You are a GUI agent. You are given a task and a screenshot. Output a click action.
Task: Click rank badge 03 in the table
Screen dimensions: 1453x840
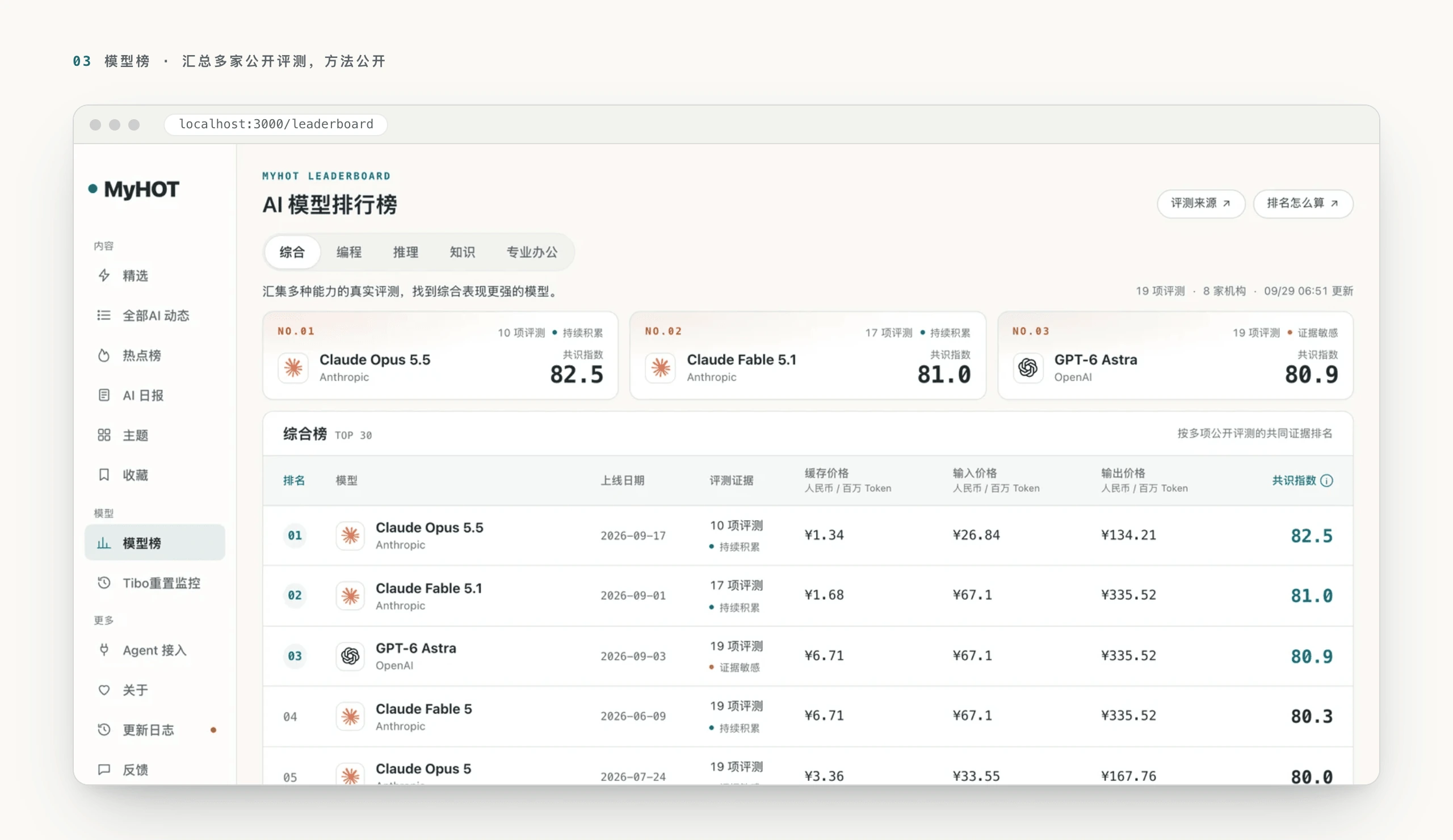point(295,656)
